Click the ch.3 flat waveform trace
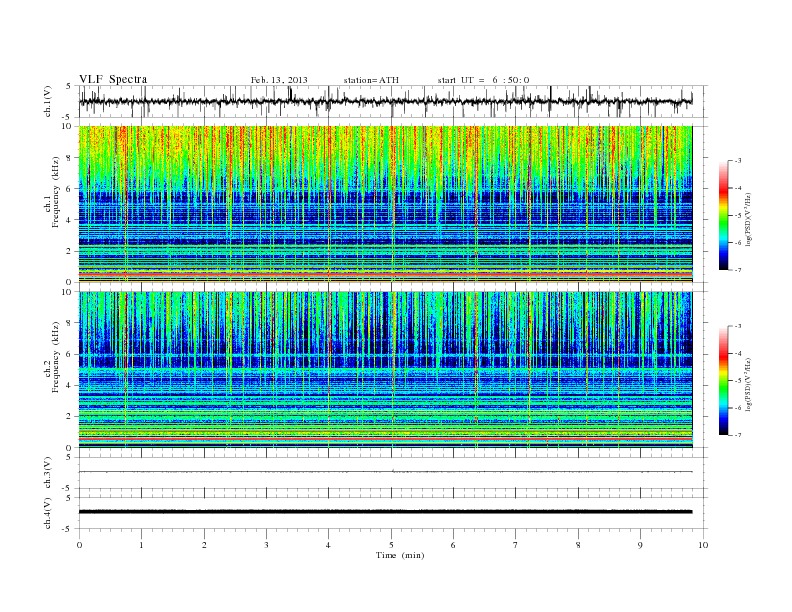The height and width of the screenshot is (612, 792). (385, 472)
